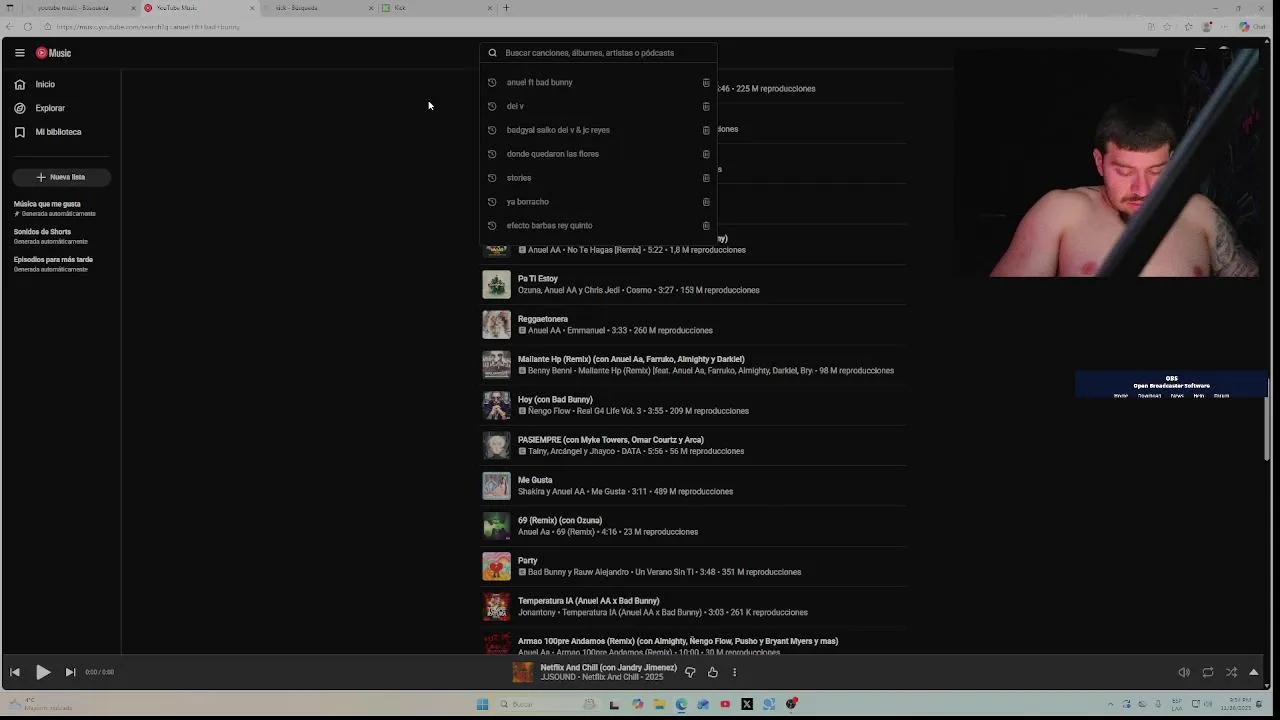
Task: Open the Hoy (con Bad Bunny) song
Action: (x=555, y=399)
